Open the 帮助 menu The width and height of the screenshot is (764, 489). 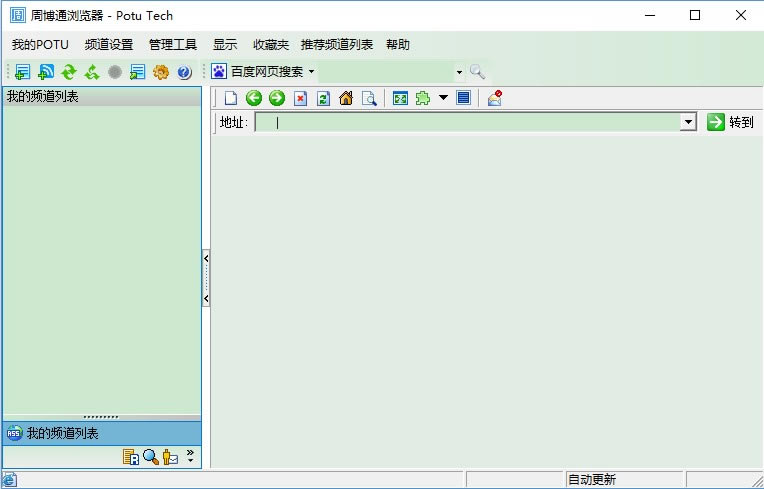(398, 45)
